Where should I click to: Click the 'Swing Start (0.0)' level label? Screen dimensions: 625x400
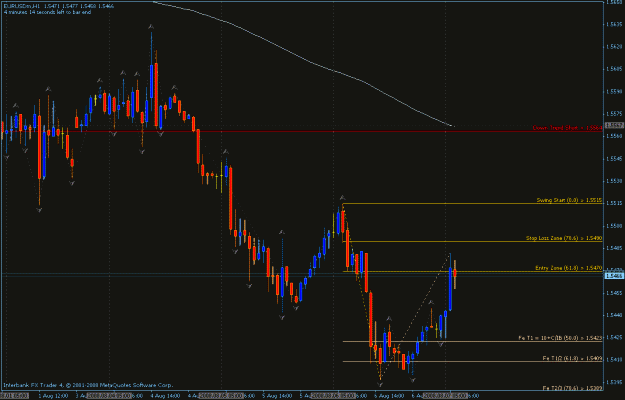(569, 200)
